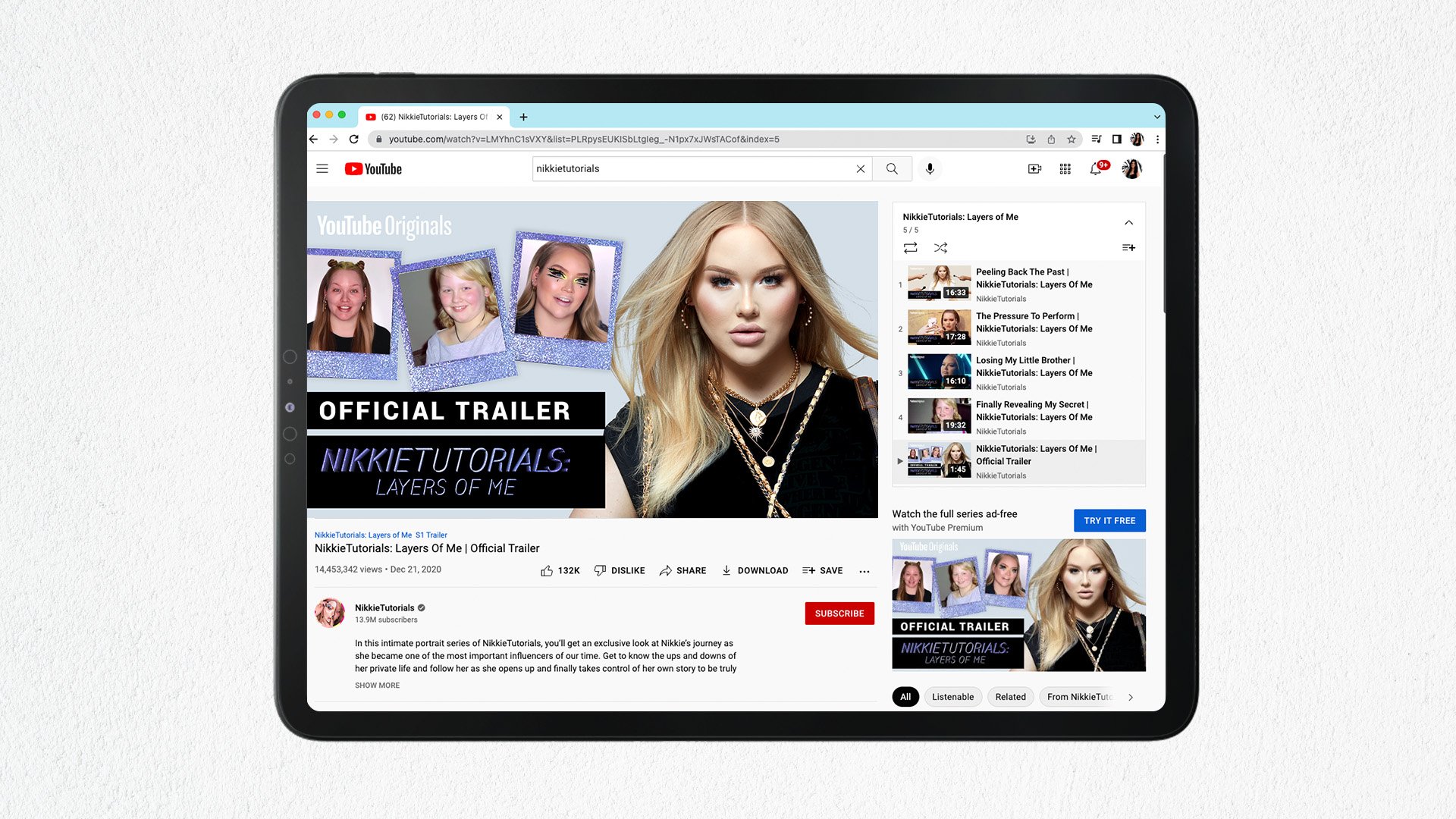
Task: Click the main video player
Action: tap(592, 359)
